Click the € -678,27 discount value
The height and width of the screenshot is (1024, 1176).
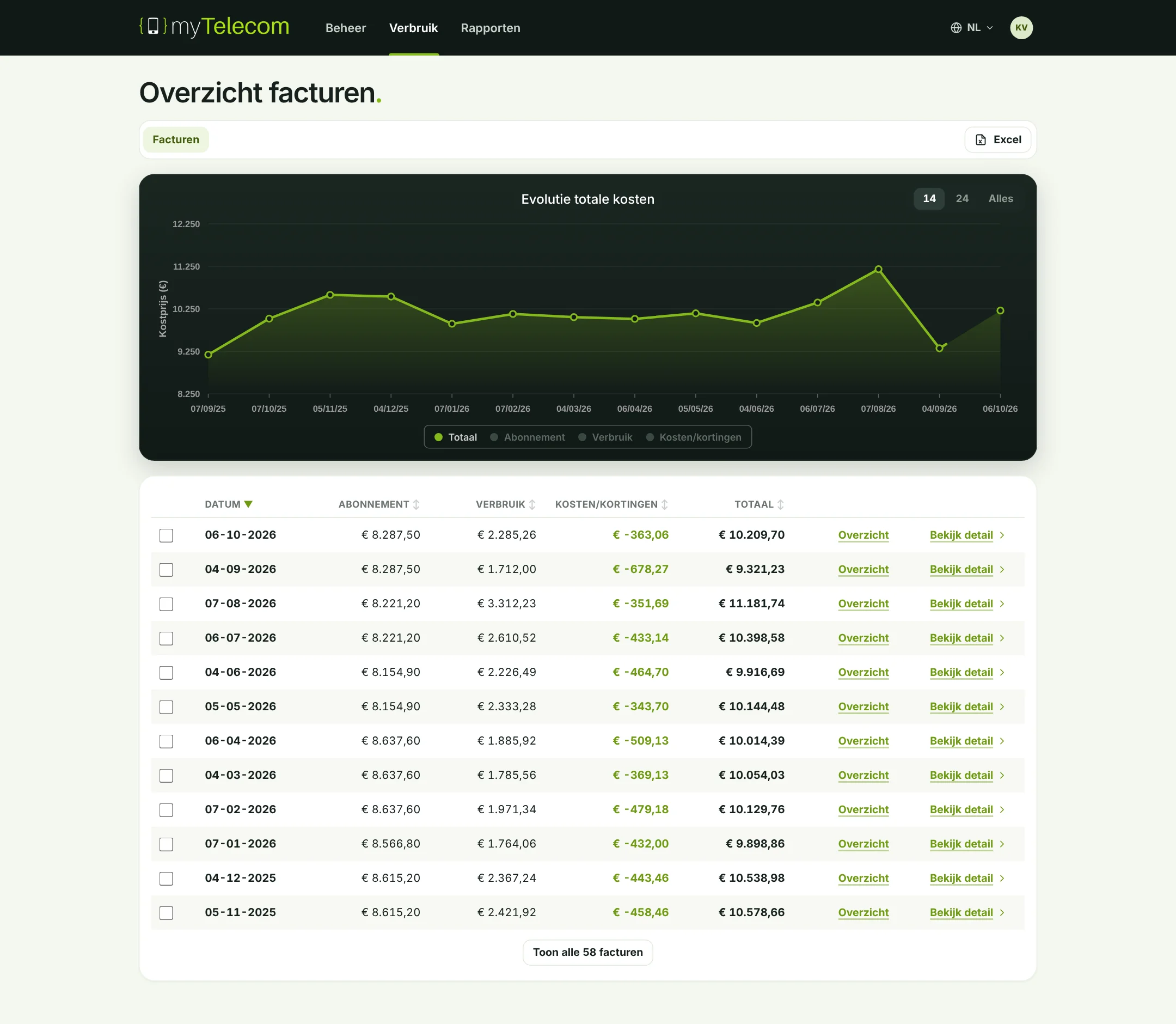click(x=640, y=570)
